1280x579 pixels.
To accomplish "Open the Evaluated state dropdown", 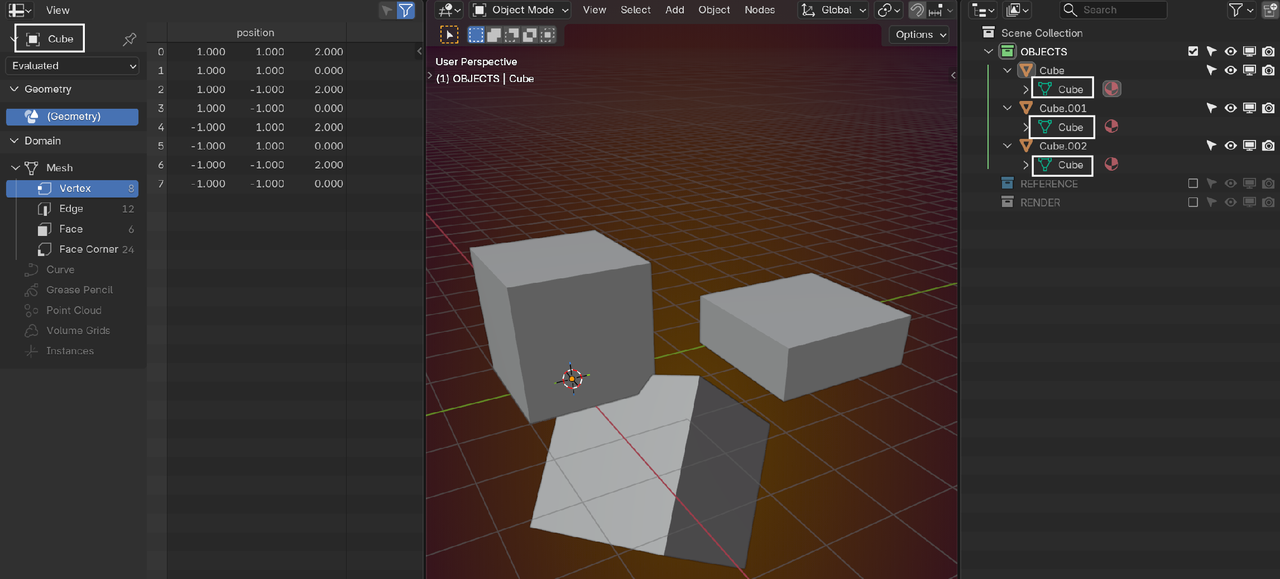I will click(x=73, y=66).
